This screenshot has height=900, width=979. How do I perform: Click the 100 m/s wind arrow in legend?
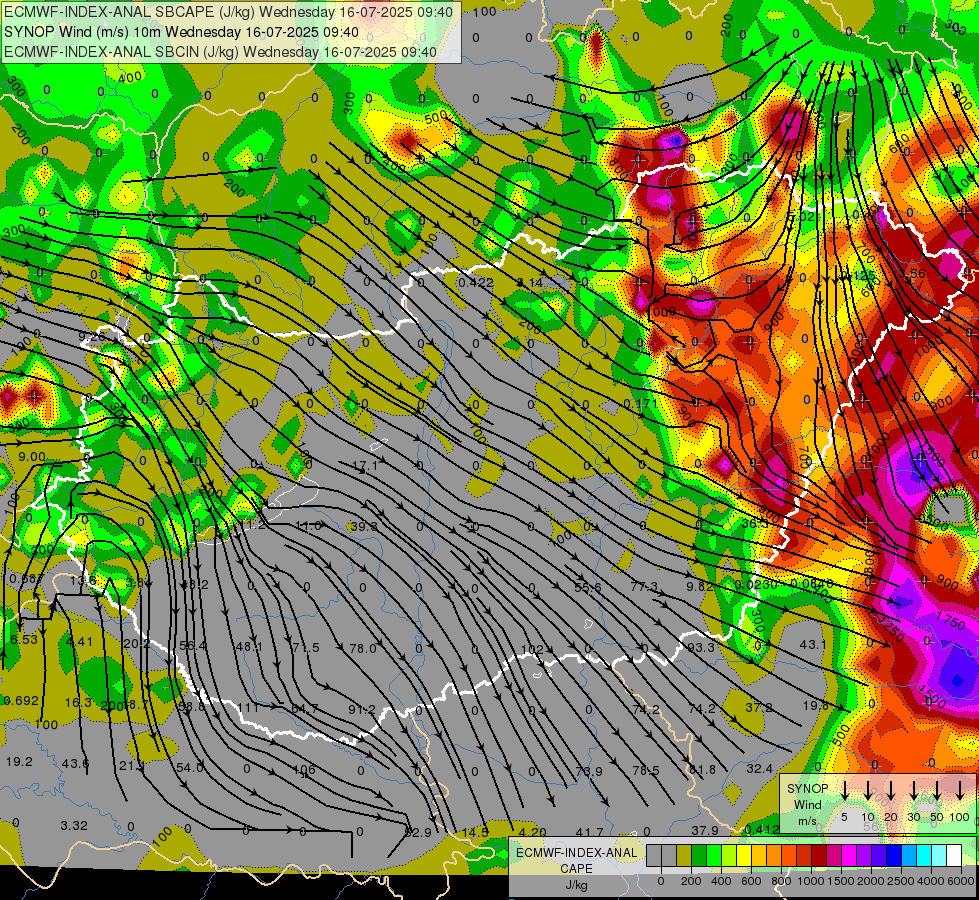click(960, 791)
